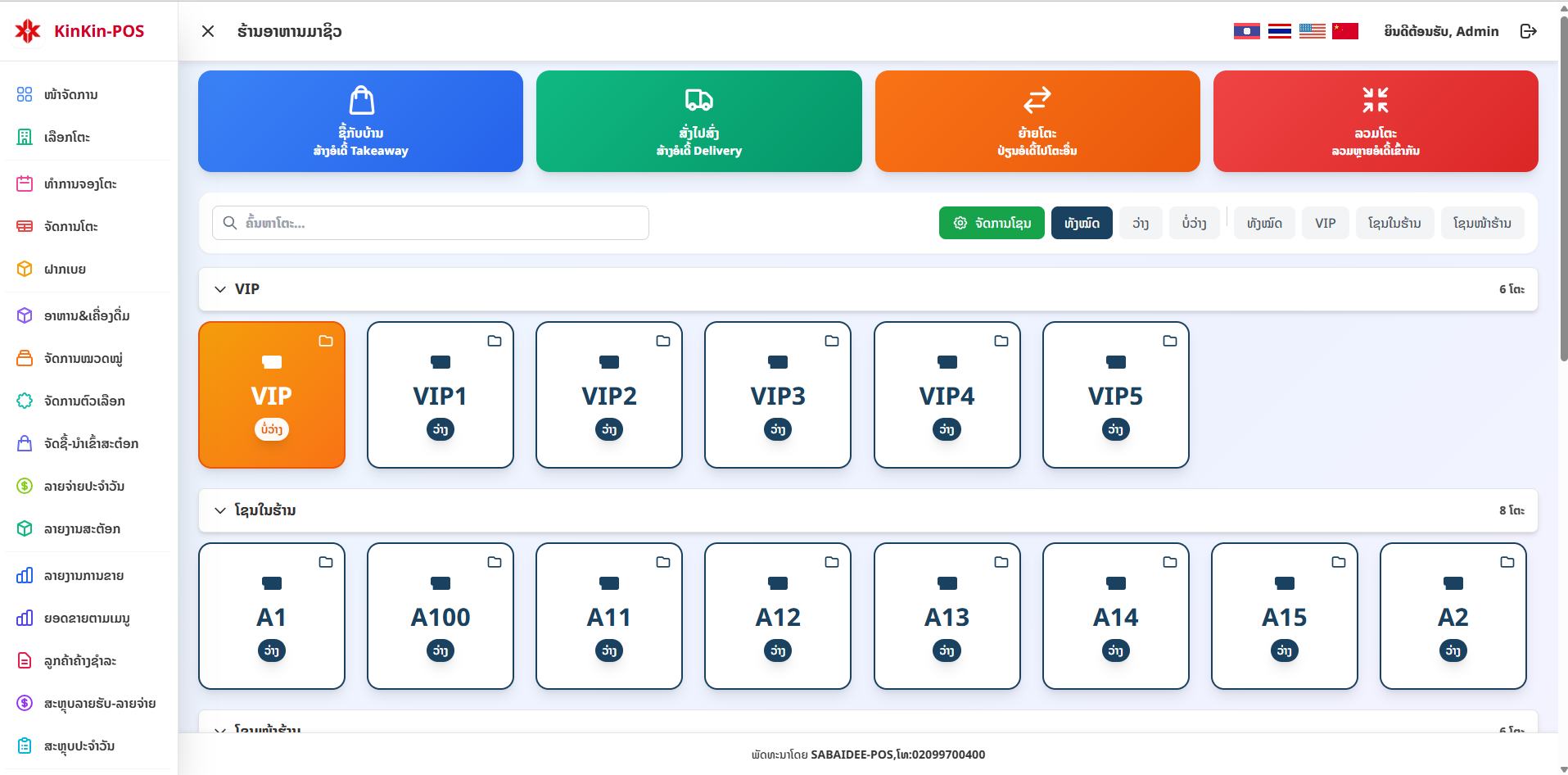Collapse the VIP section chevron
Image resolution: width=1568 pixels, height=775 pixels.
219,289
